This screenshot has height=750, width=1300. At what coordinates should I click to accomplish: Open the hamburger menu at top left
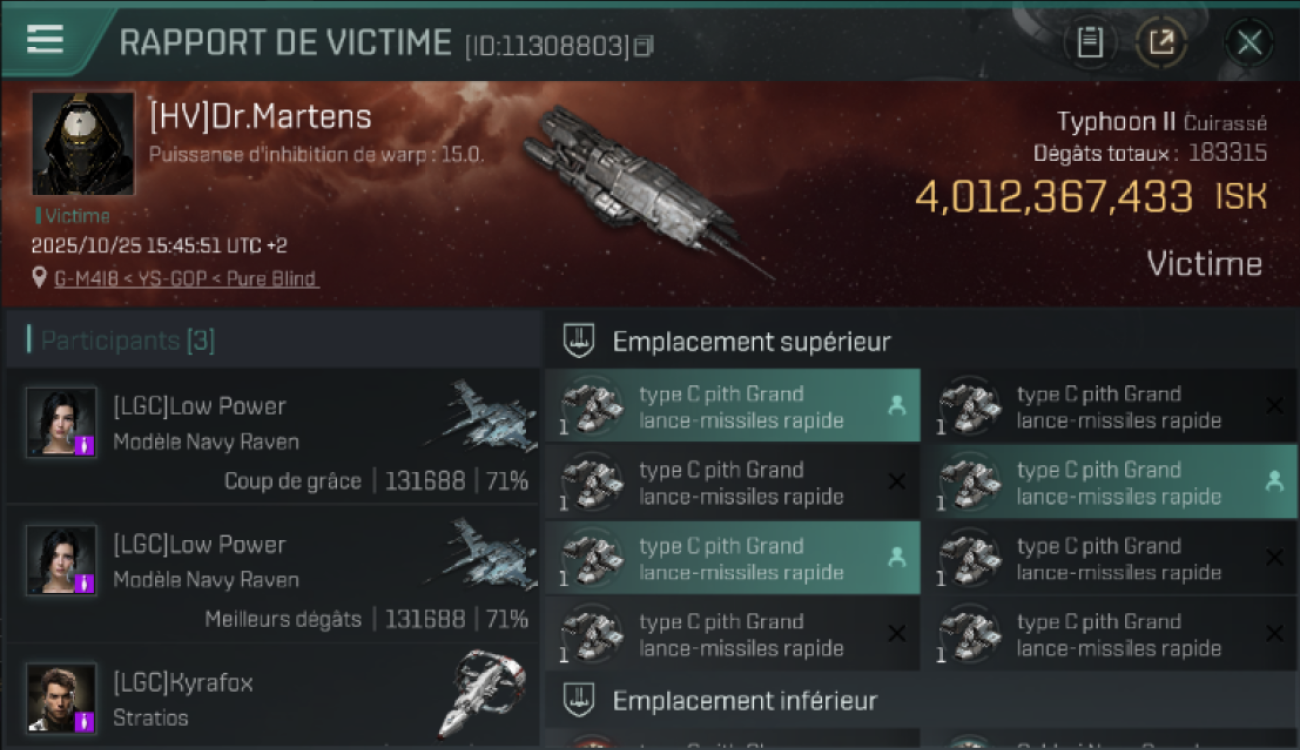45,39
